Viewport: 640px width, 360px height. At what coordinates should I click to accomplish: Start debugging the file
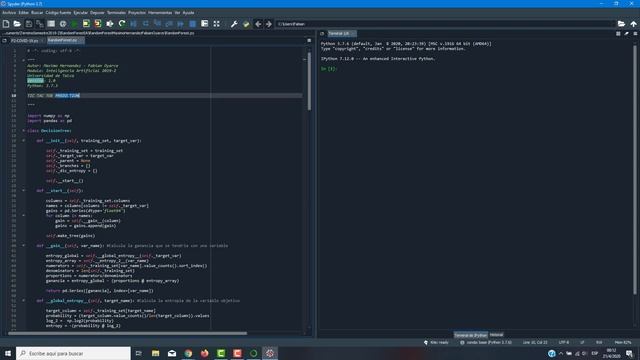coord(133,24)
